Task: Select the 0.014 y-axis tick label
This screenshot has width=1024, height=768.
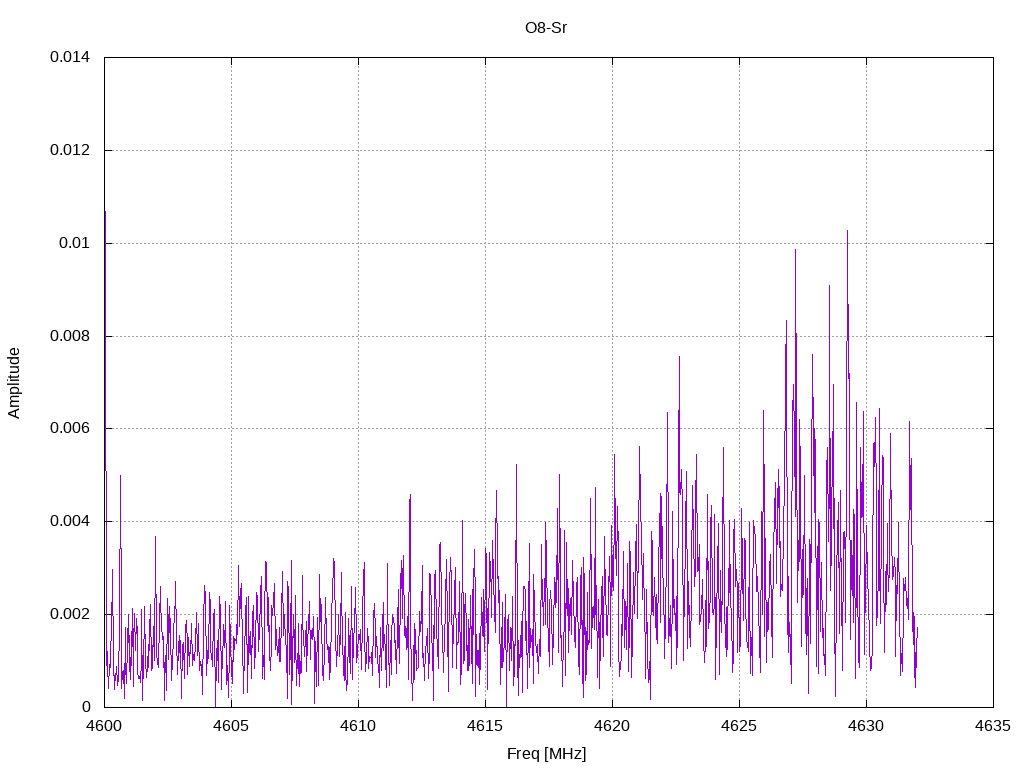Action: (70, 57)
